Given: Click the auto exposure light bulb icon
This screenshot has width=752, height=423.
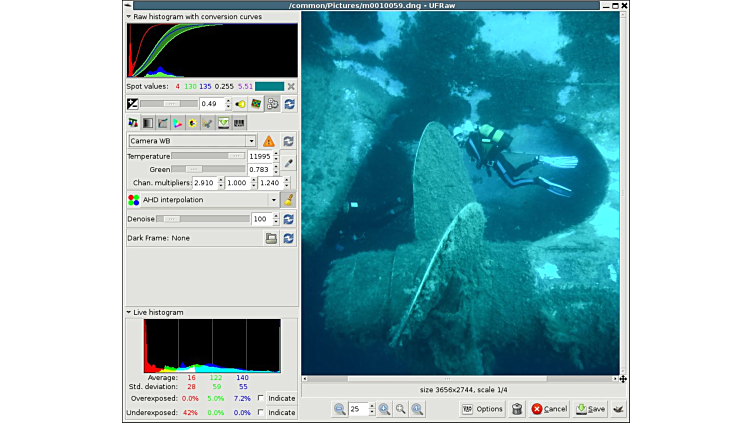Looking at the screenshot, I should 240,104.
